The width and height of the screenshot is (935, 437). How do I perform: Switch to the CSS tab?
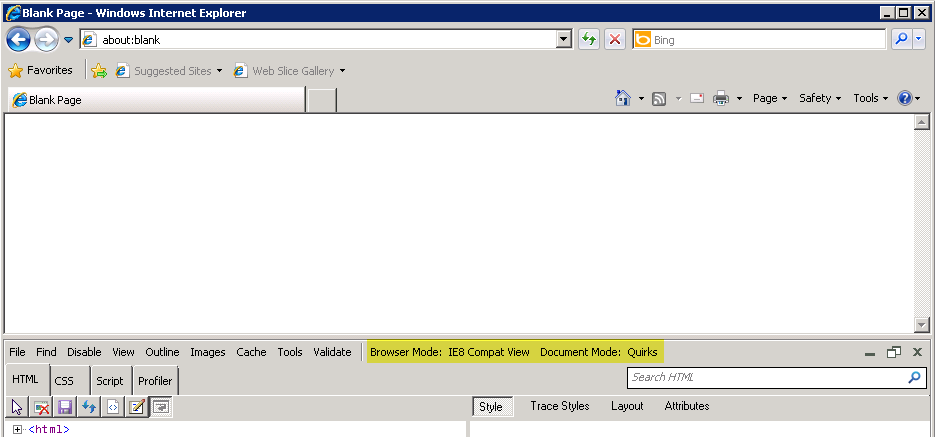pos(64,381)
